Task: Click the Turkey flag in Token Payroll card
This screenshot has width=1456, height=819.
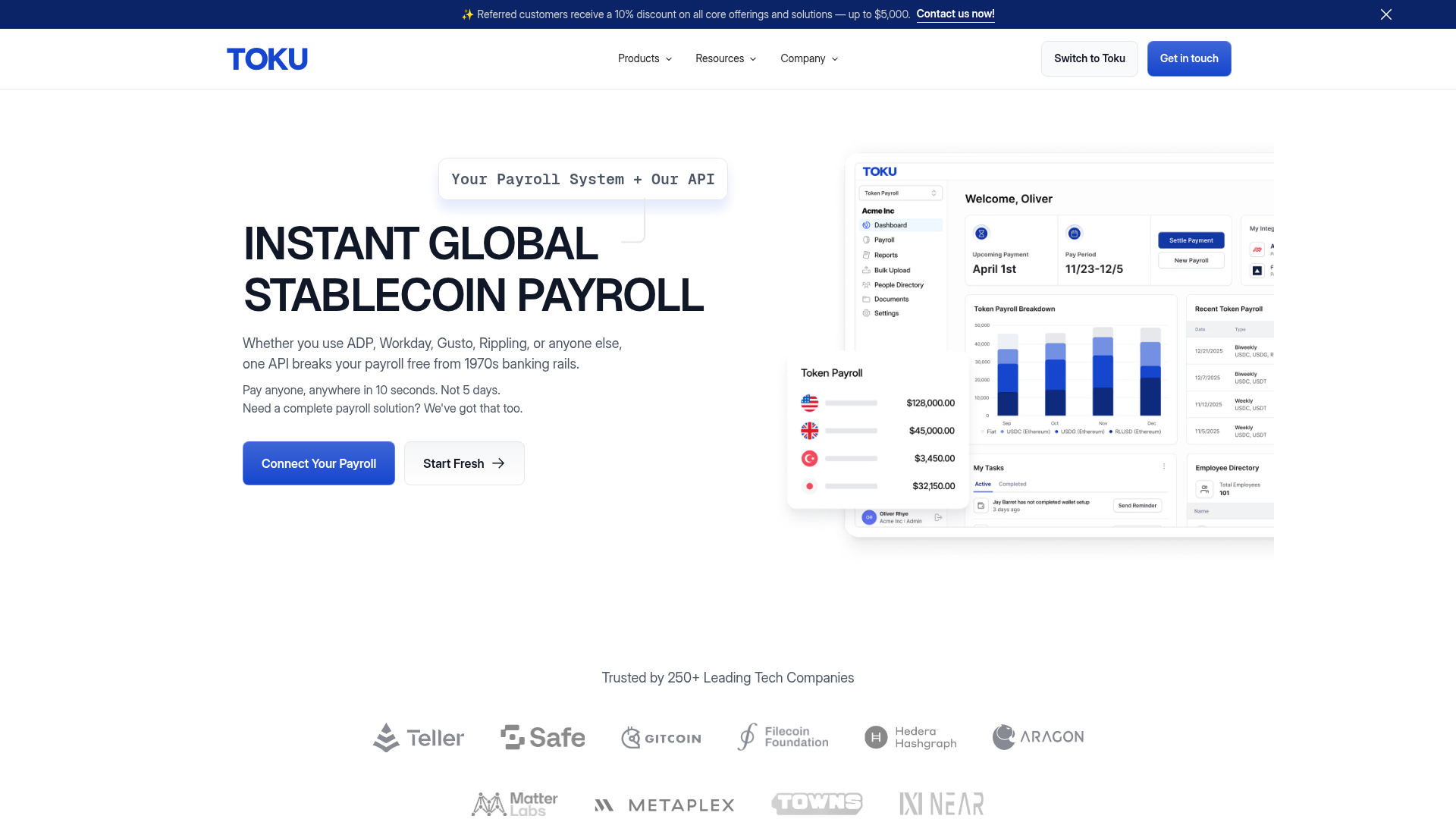Action: tap(810, 458)
